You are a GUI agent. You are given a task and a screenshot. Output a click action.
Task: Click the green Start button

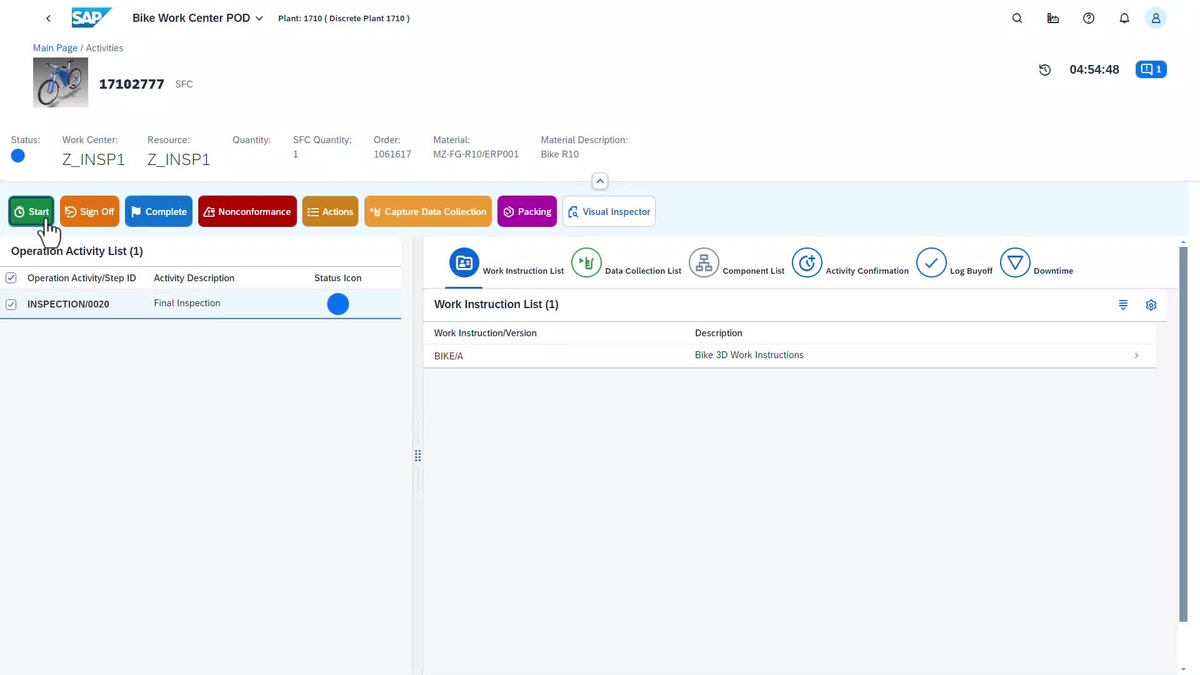(32, 211)
